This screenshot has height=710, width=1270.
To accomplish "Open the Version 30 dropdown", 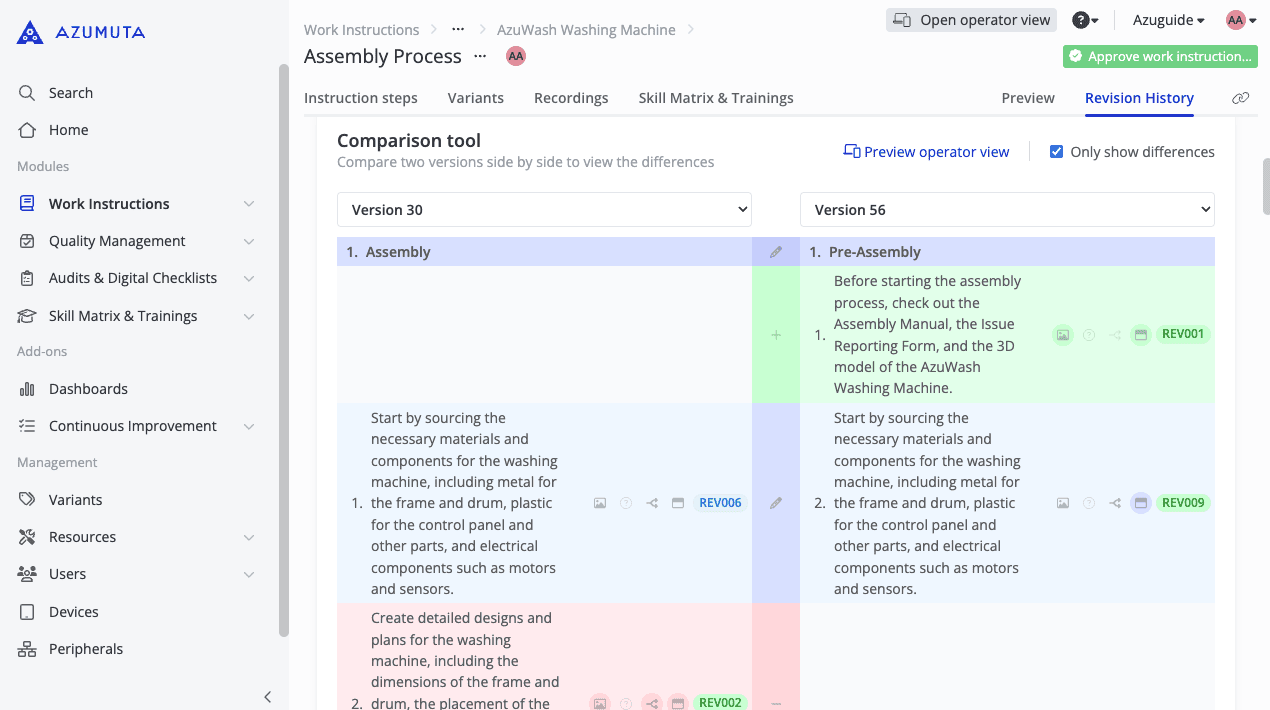I will coord(544,210).
